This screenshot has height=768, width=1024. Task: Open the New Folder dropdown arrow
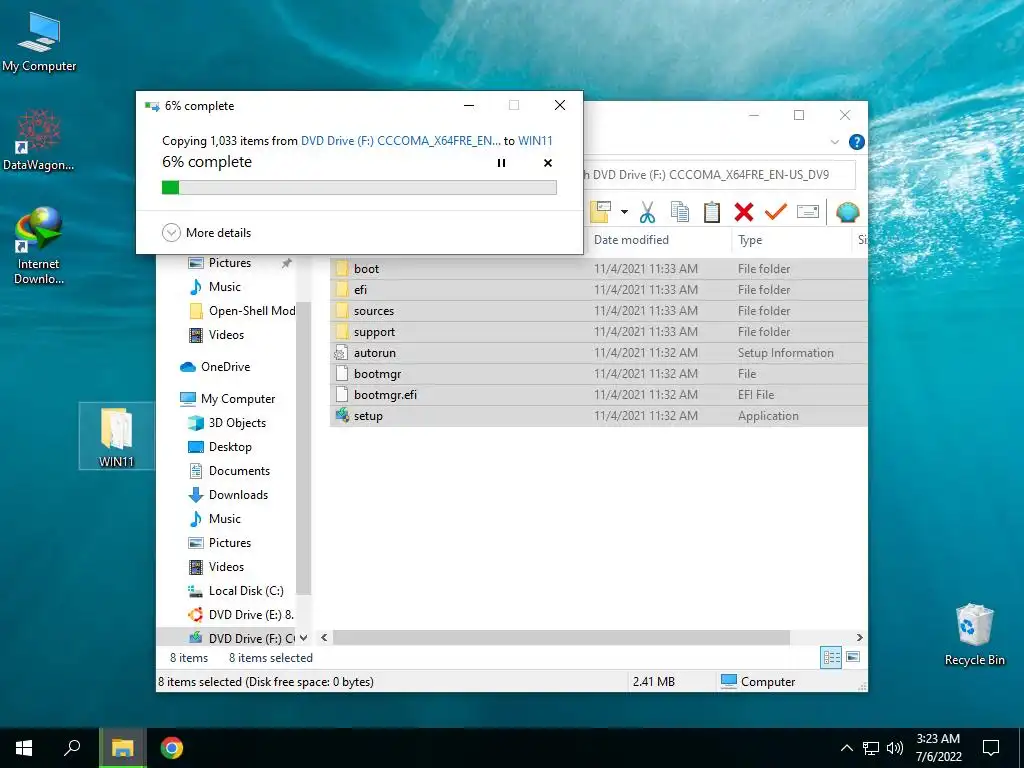624,212
